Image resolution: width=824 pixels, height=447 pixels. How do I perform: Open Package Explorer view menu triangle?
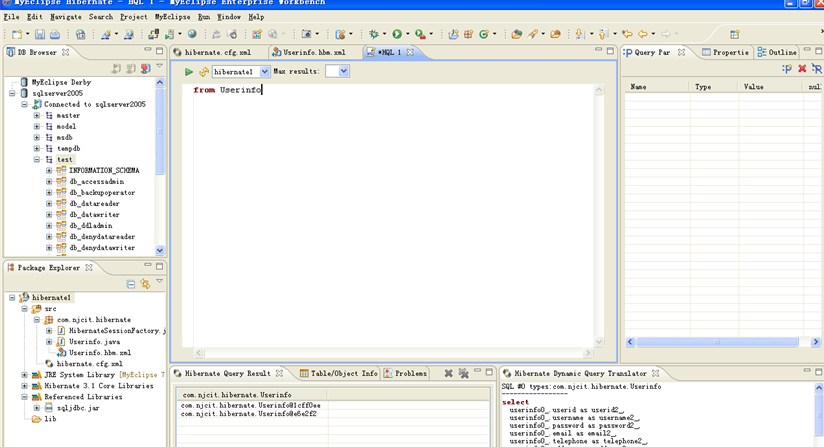[x=160, y=282]
